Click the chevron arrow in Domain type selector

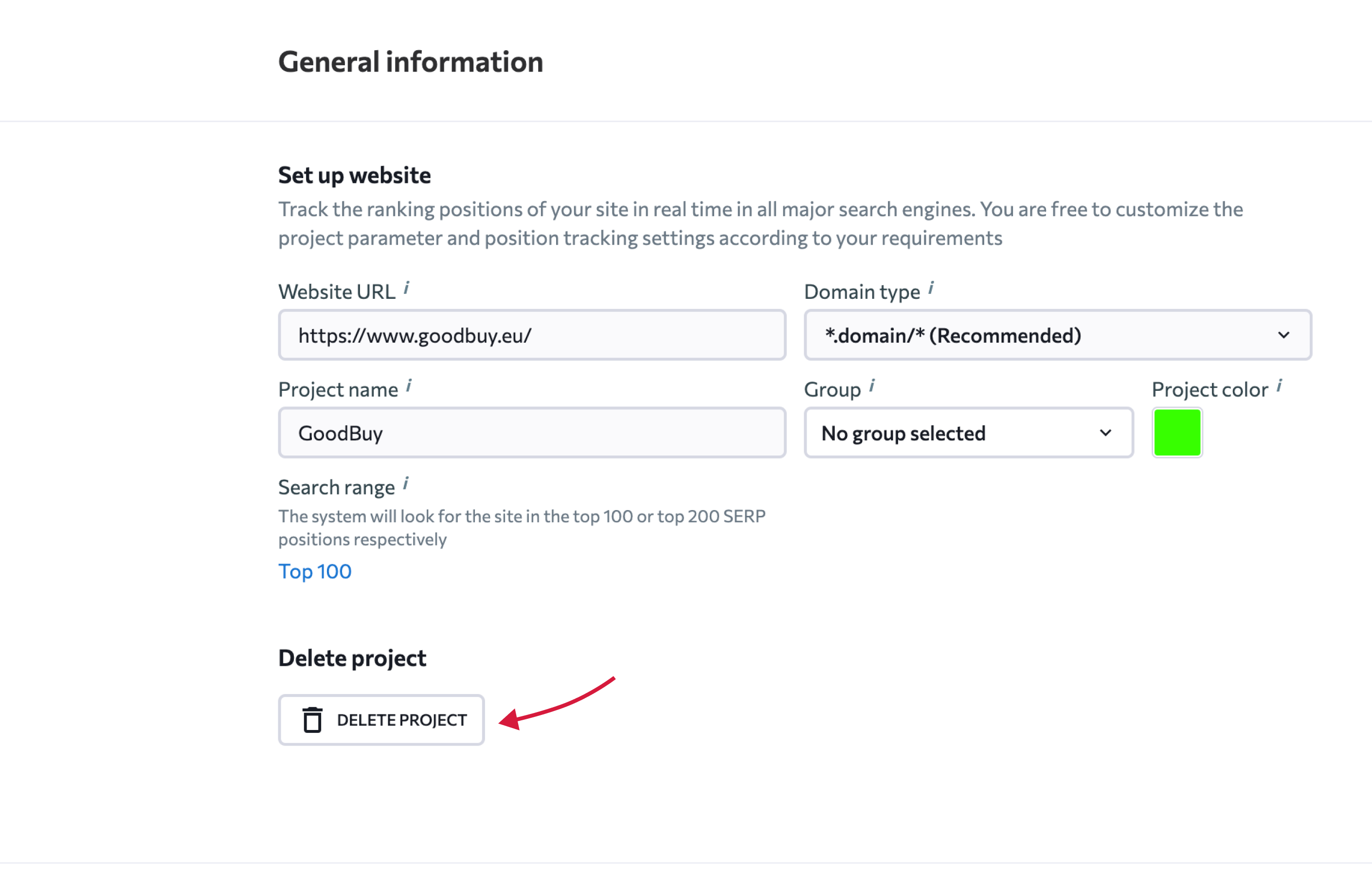tap(1283, 335)
